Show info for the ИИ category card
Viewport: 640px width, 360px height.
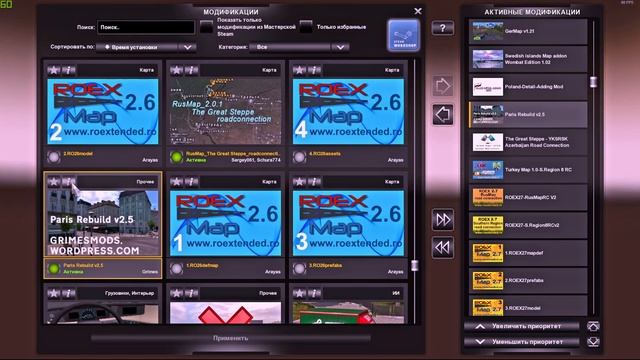pos(314,293)
